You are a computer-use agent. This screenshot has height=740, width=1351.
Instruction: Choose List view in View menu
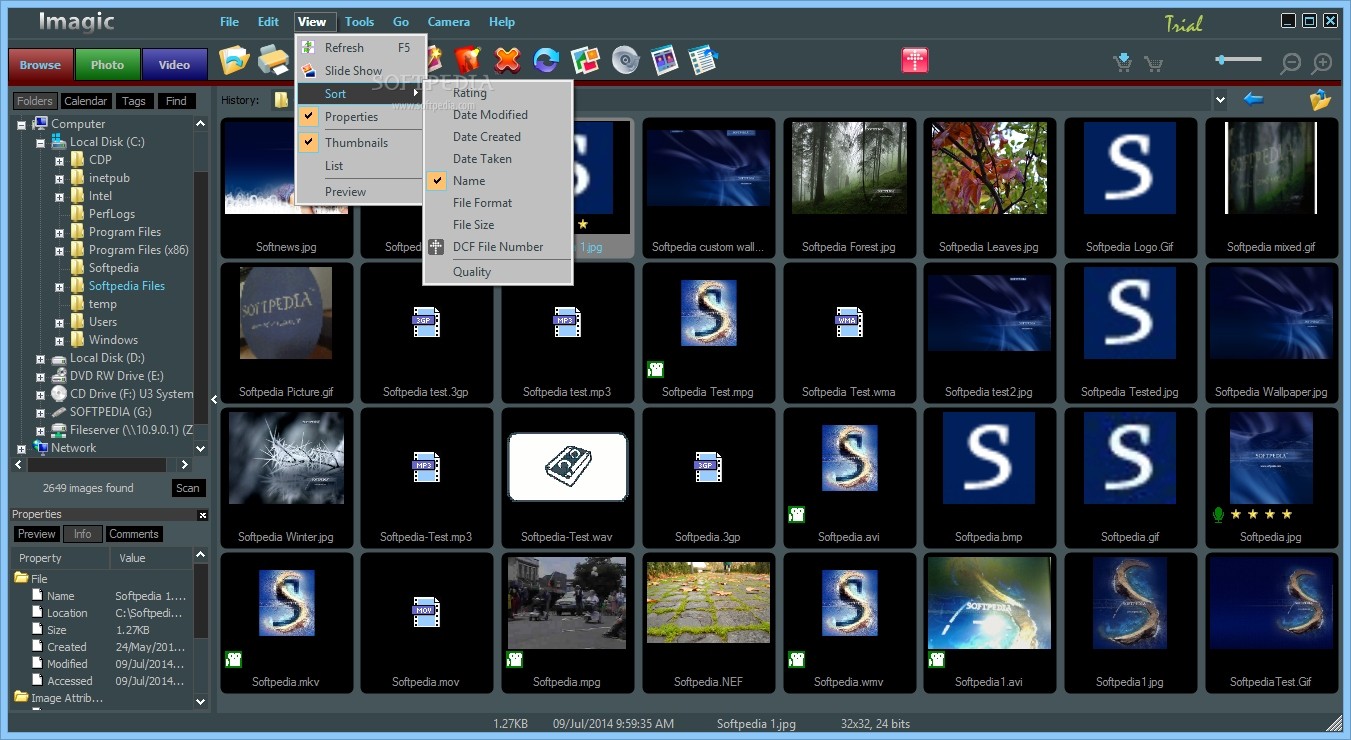click(361, 165)
